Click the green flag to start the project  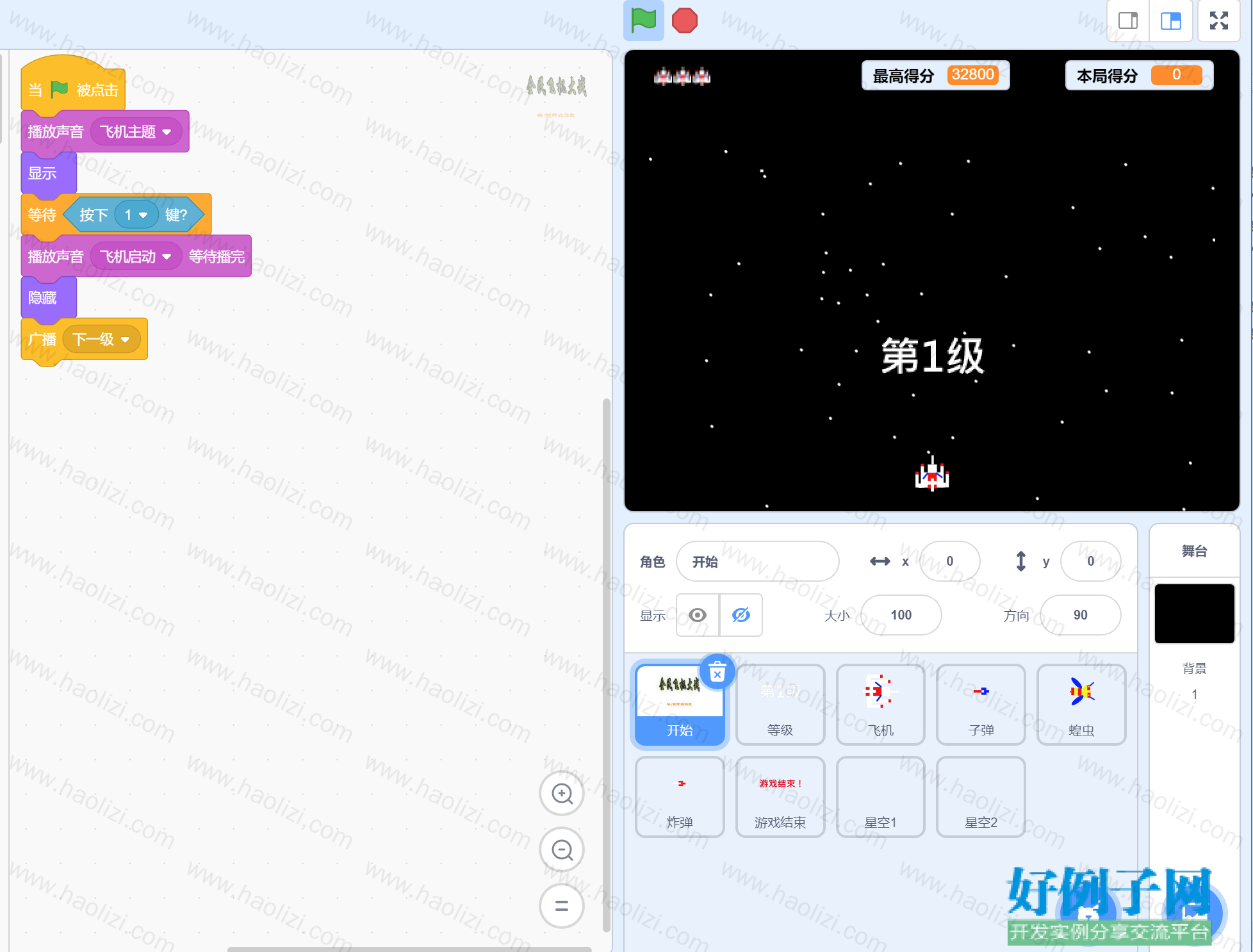click(x=643, y=21)
